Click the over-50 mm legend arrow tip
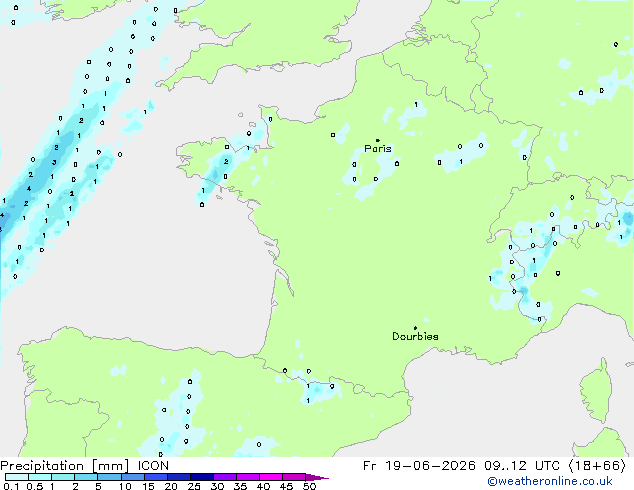Screen dimensions: 634x490 coord(319,477)
